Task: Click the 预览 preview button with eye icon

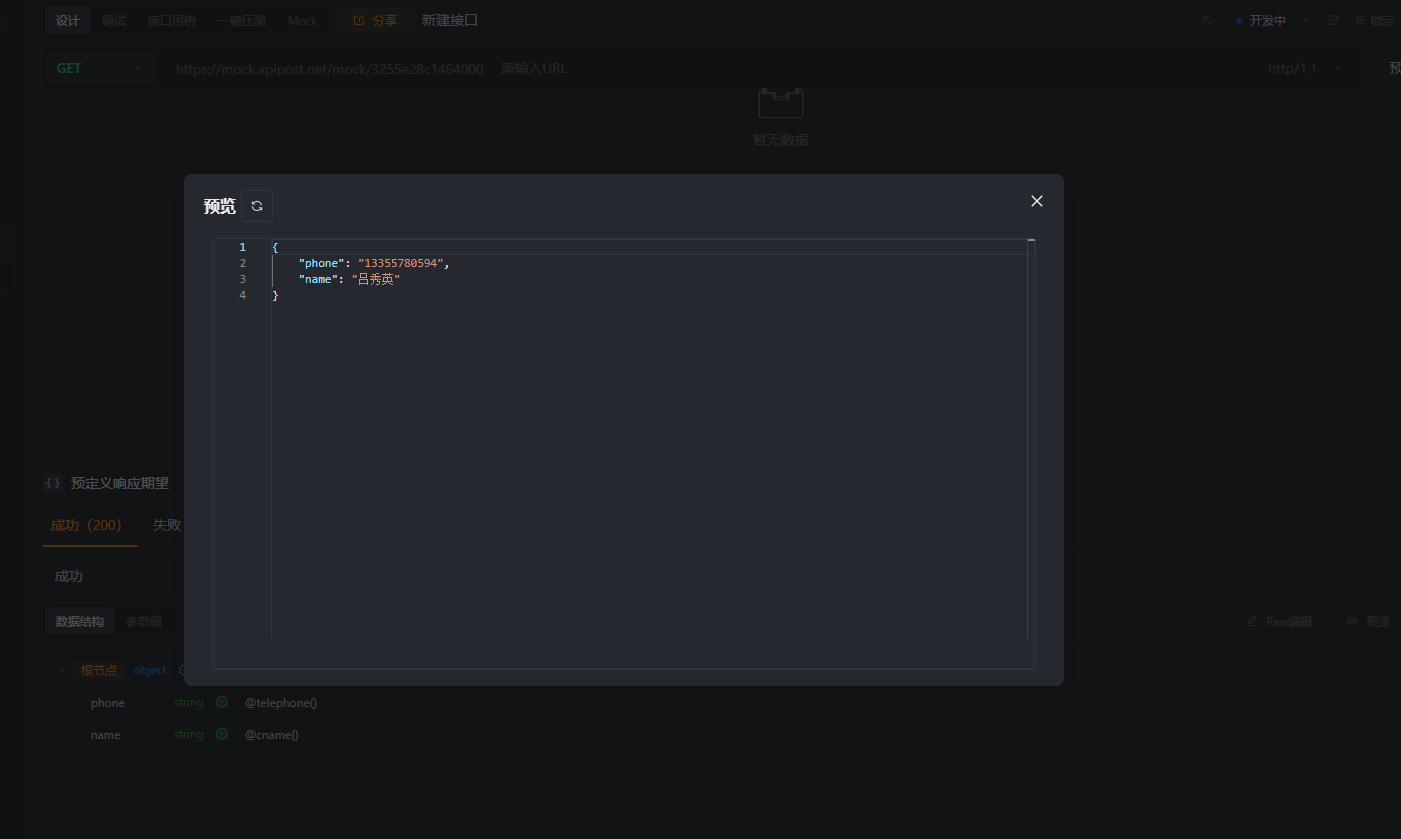Action: pyautogui.click(x=1368, y=621)
